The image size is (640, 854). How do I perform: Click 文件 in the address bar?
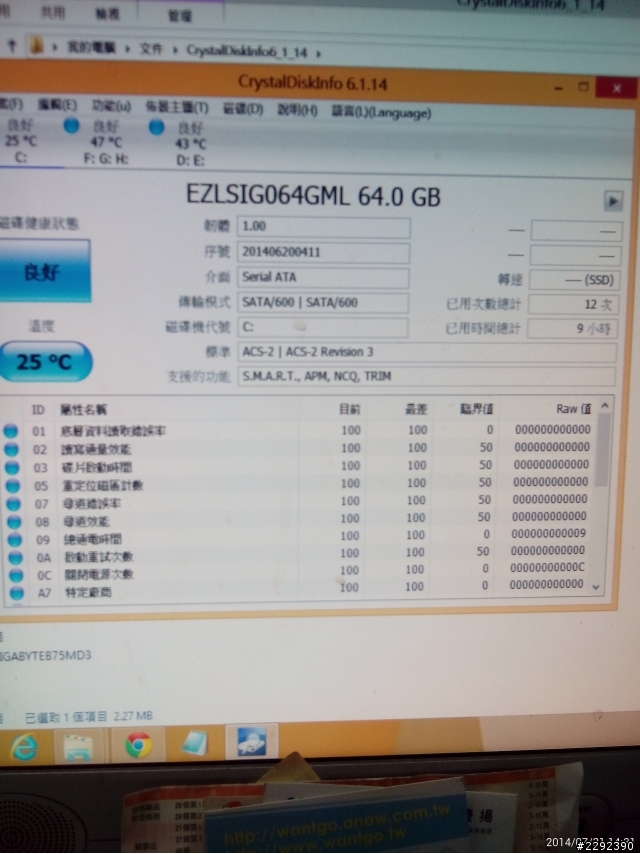[151, 50]
